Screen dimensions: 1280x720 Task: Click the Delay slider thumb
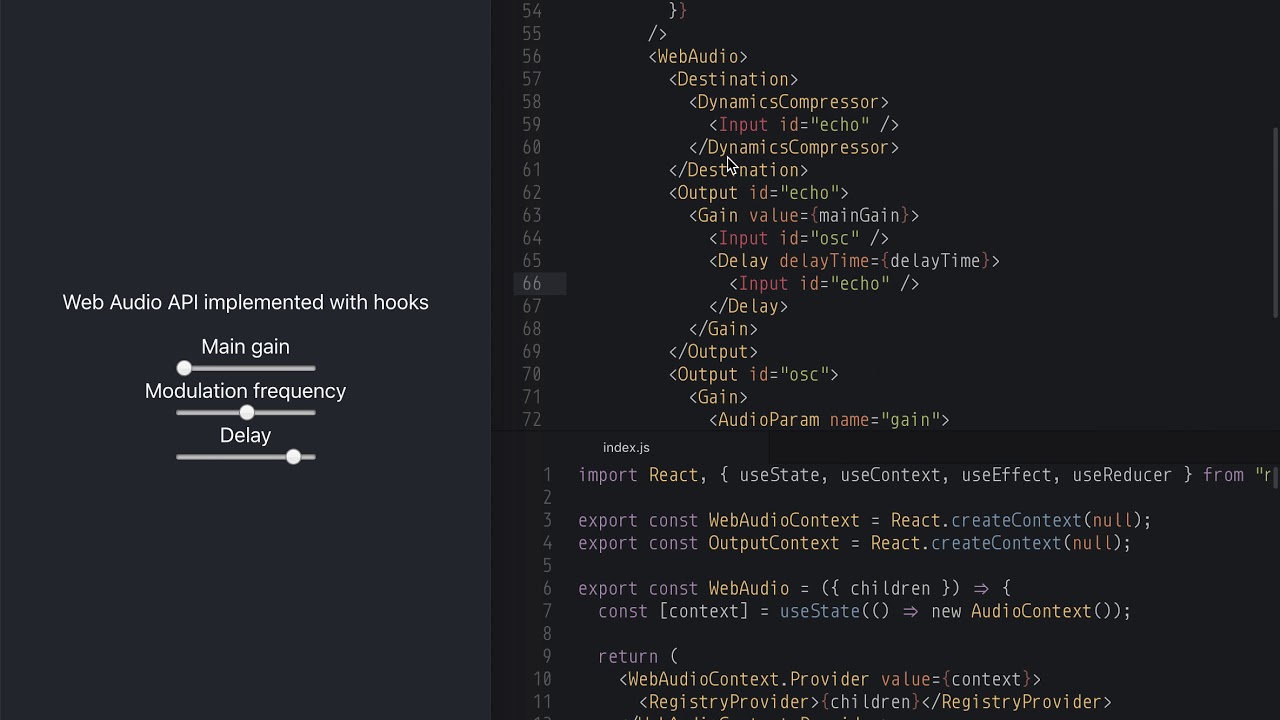point(293,457)
